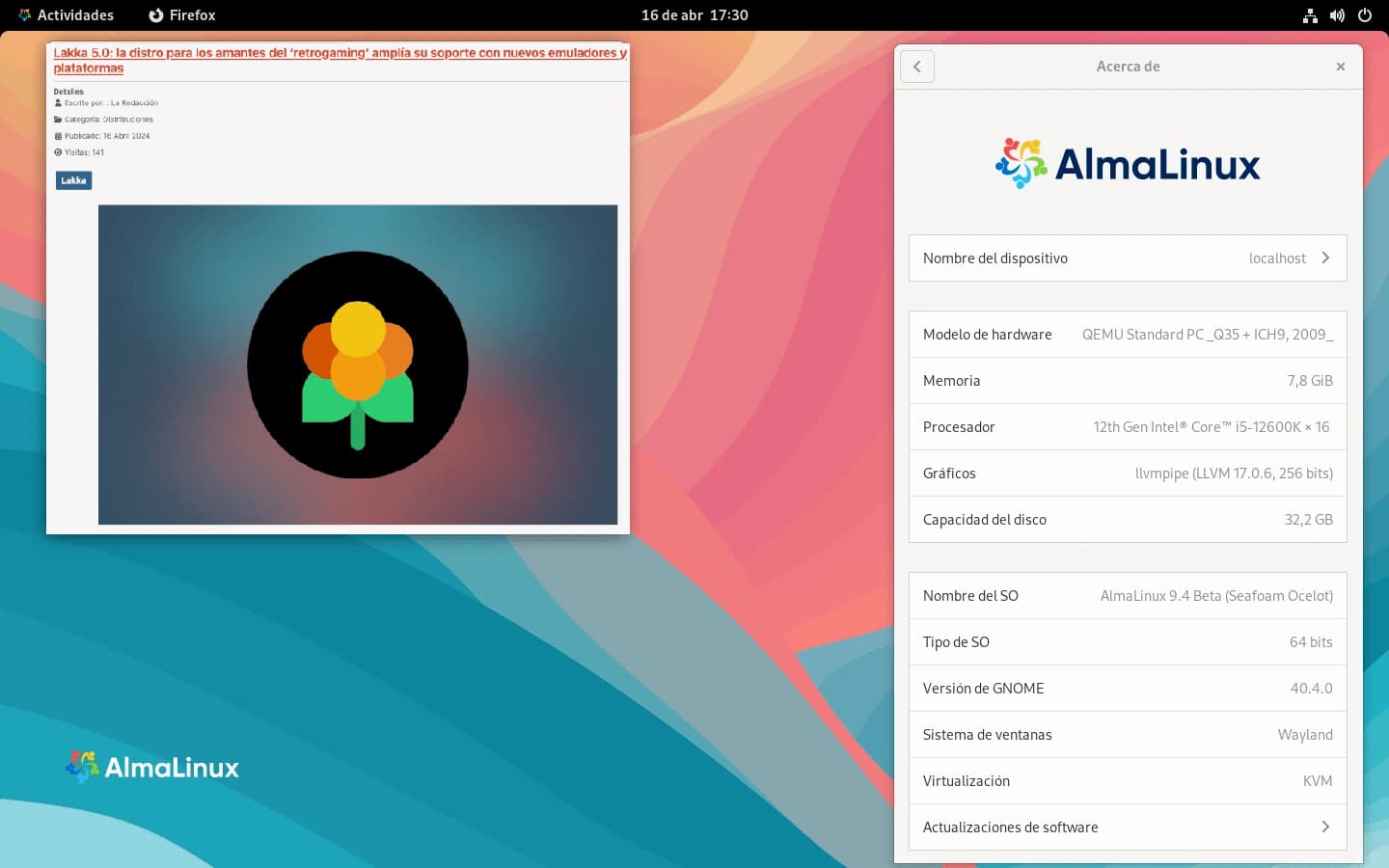Select the Tipo de SO value '64 bits'
1389x868 pixels.
coord(1311,642)
